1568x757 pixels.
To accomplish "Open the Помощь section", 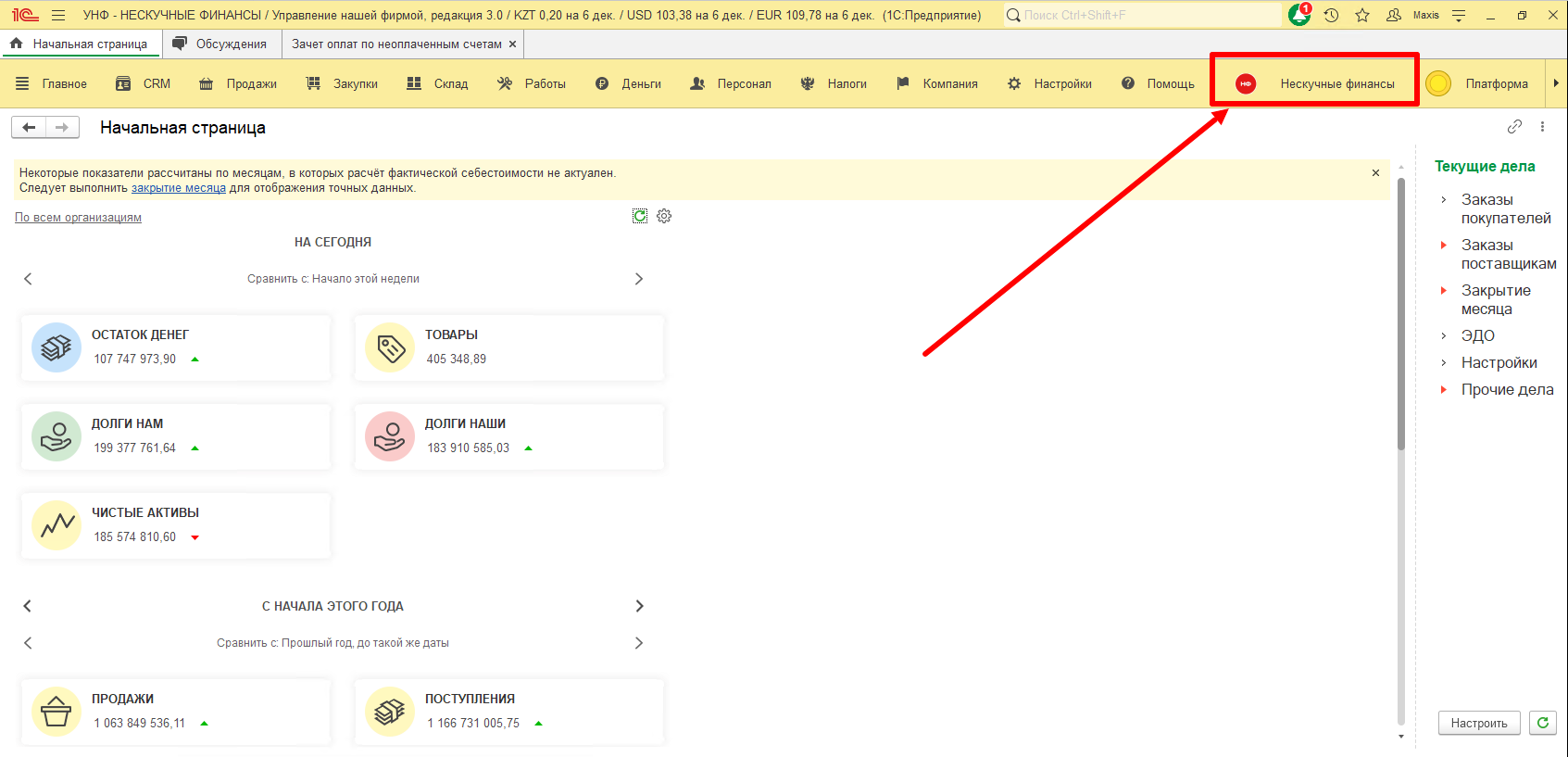I will (1158, 83).
